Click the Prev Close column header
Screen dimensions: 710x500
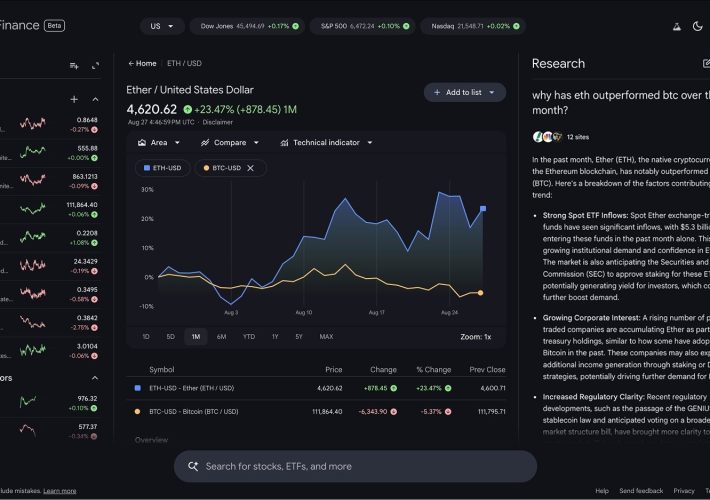[x=487, y=370]
